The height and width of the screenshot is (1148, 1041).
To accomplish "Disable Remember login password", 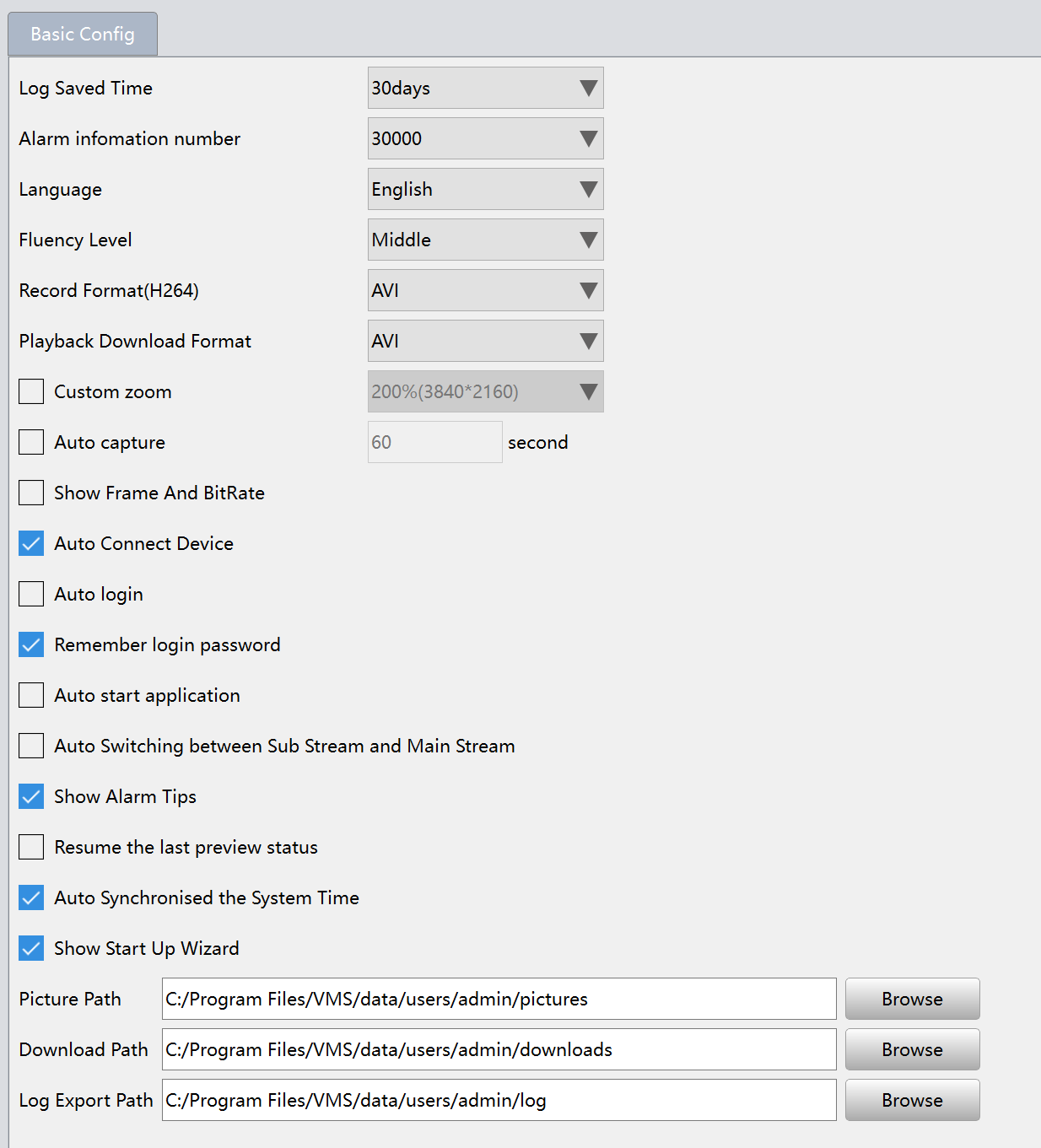I will click(31, 644).
